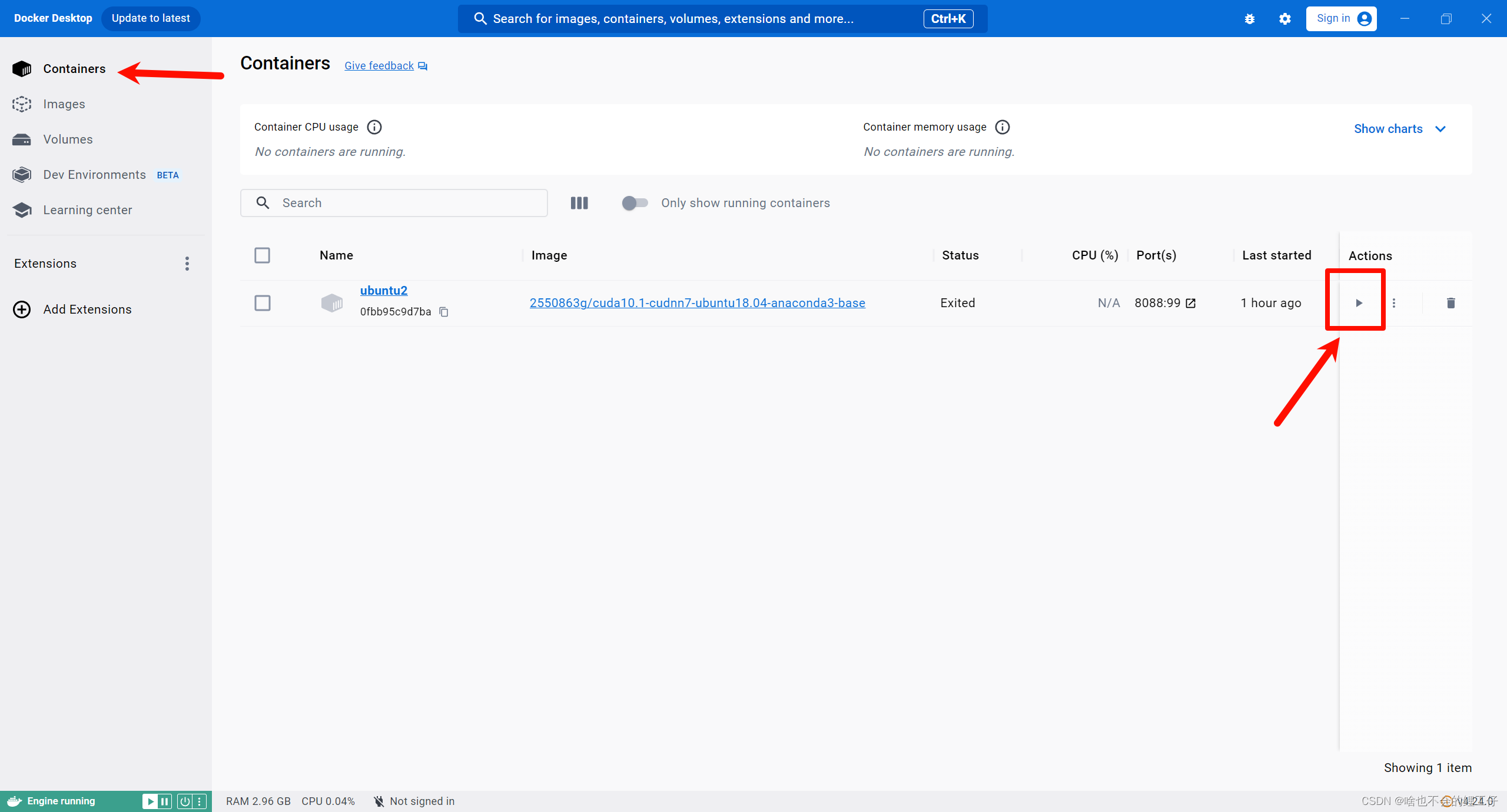Open the Learning center
The image size is (1507, 812).
click(x=87, y=209)
